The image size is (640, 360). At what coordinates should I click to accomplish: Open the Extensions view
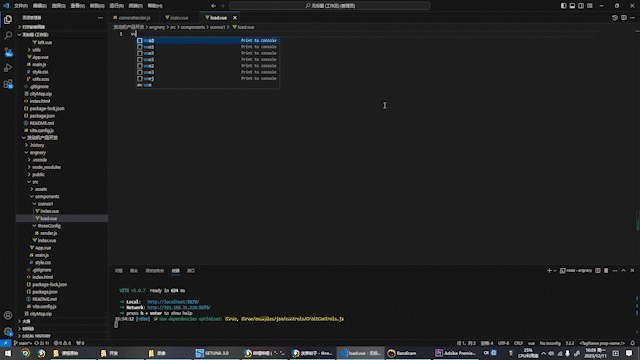point(8,84)
